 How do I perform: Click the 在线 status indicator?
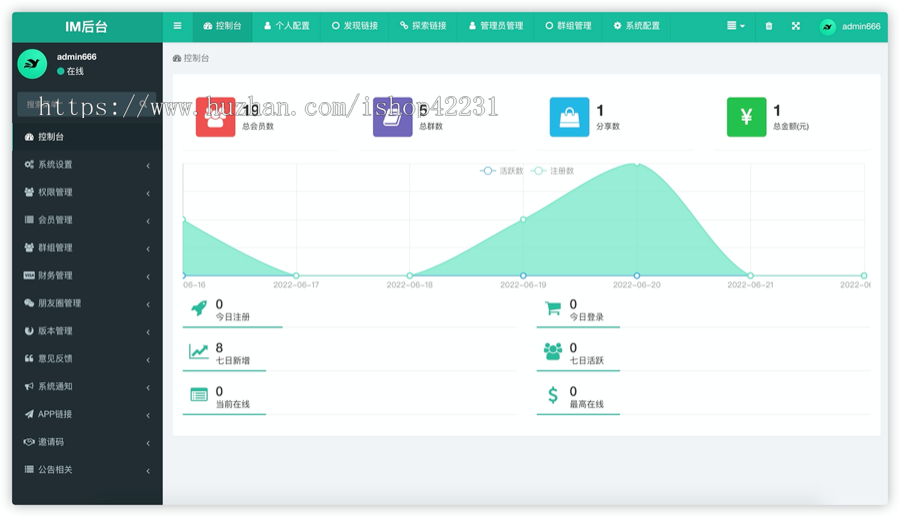click(71, 71)
